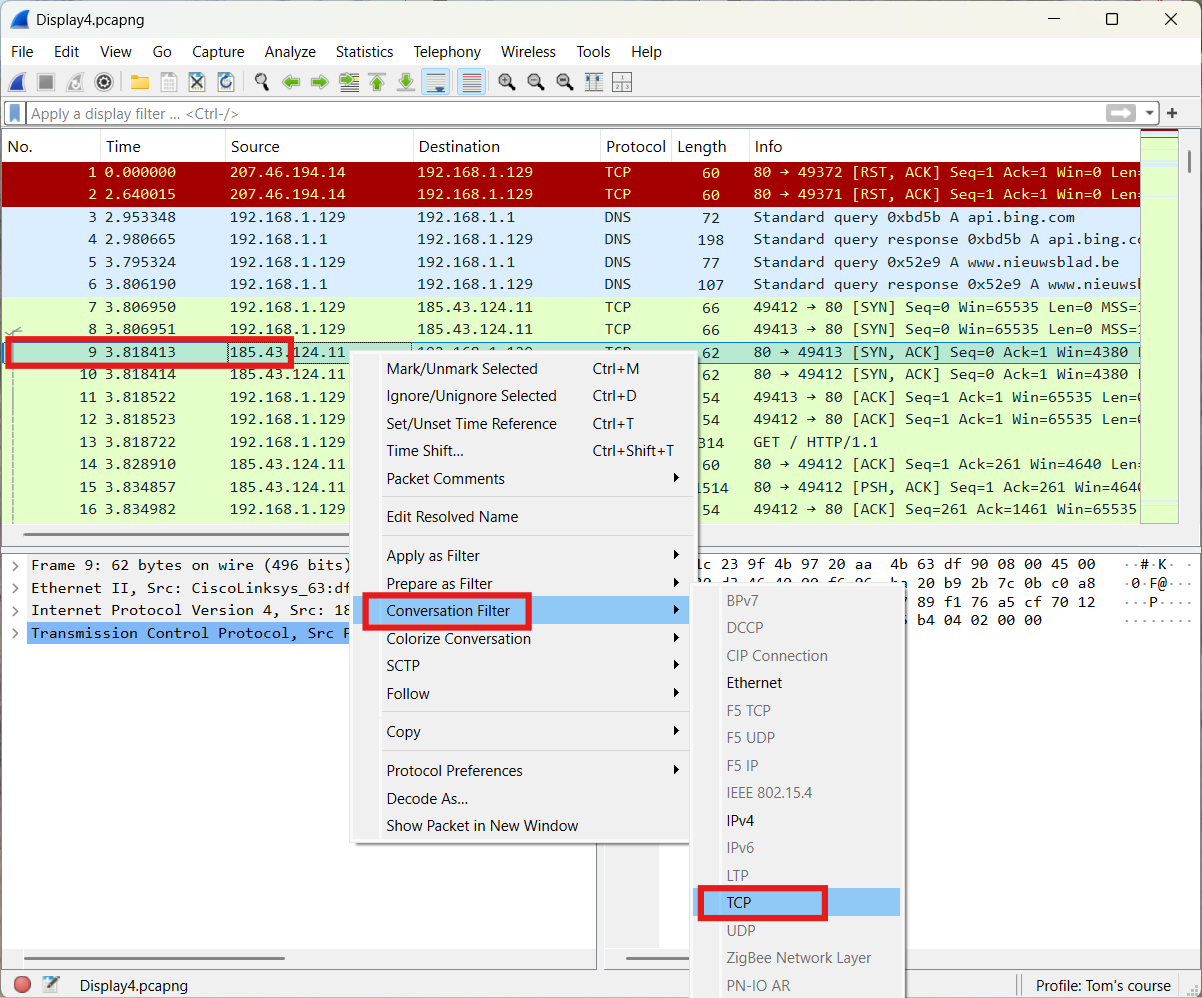Click the display filter input field
Screen dimensions: 1202x998
coord(566,114)
